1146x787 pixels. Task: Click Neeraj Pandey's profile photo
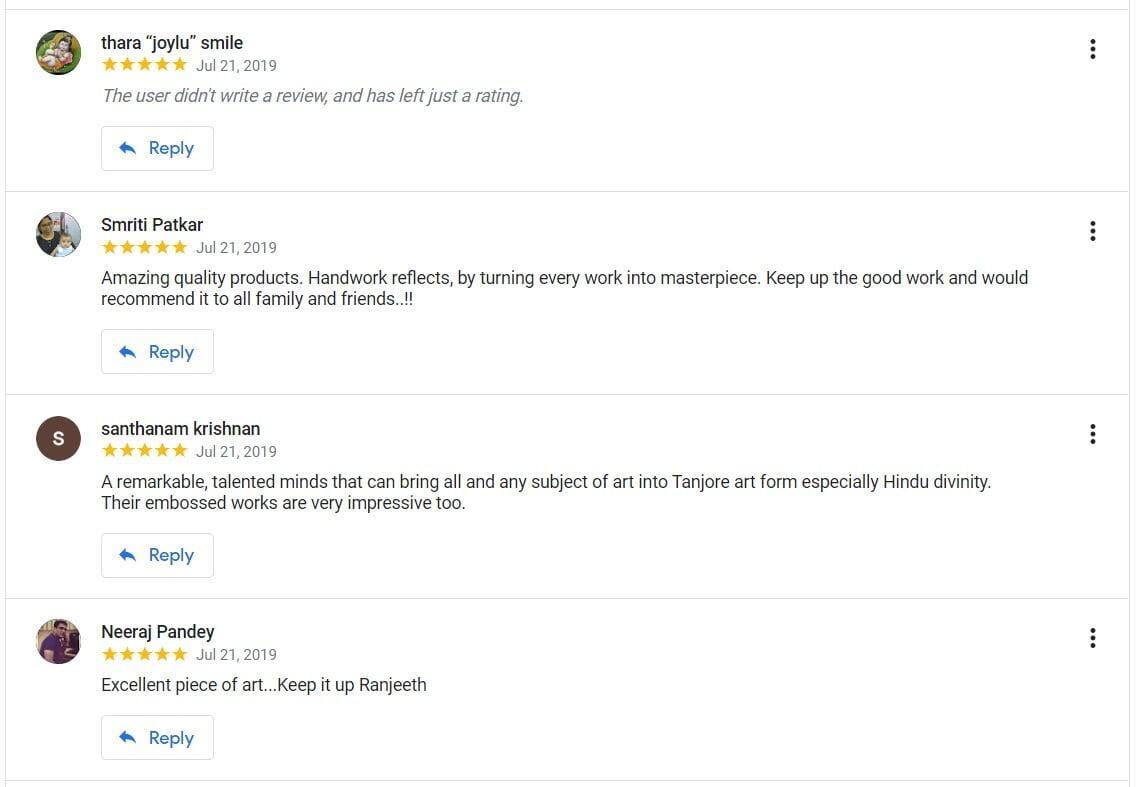[x=58, y=641]
